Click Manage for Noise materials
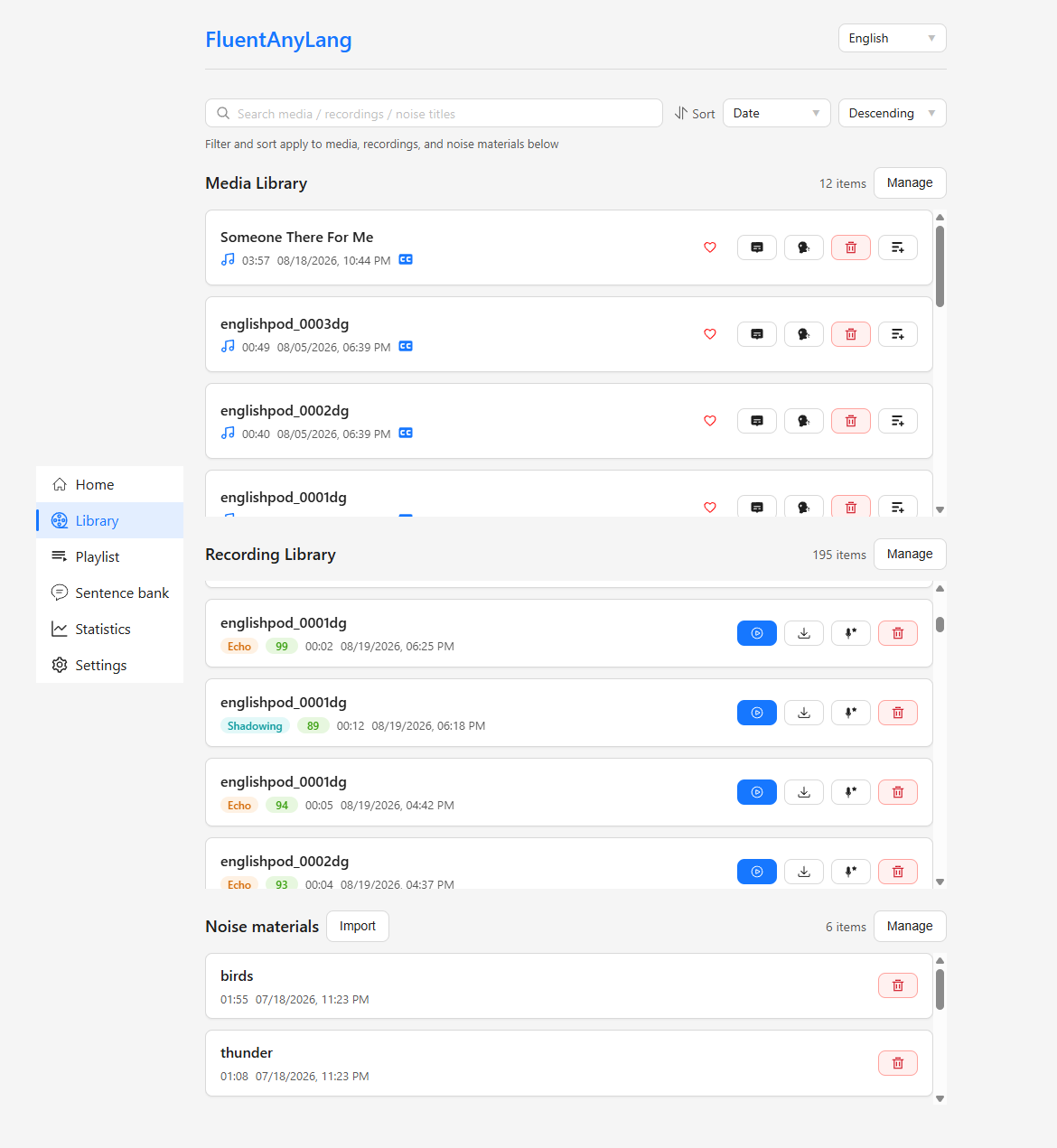The height and width of the screenshot is (1148, 1057). point(910,926)
